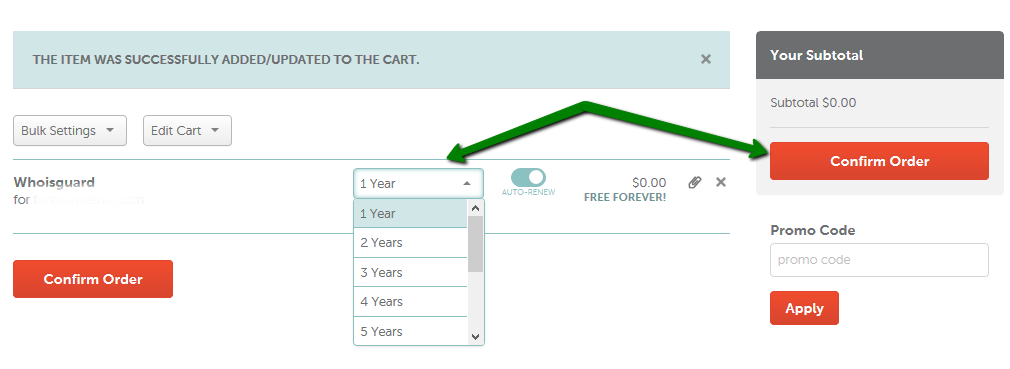Select 1 Year from the list

tap(410, 214)
